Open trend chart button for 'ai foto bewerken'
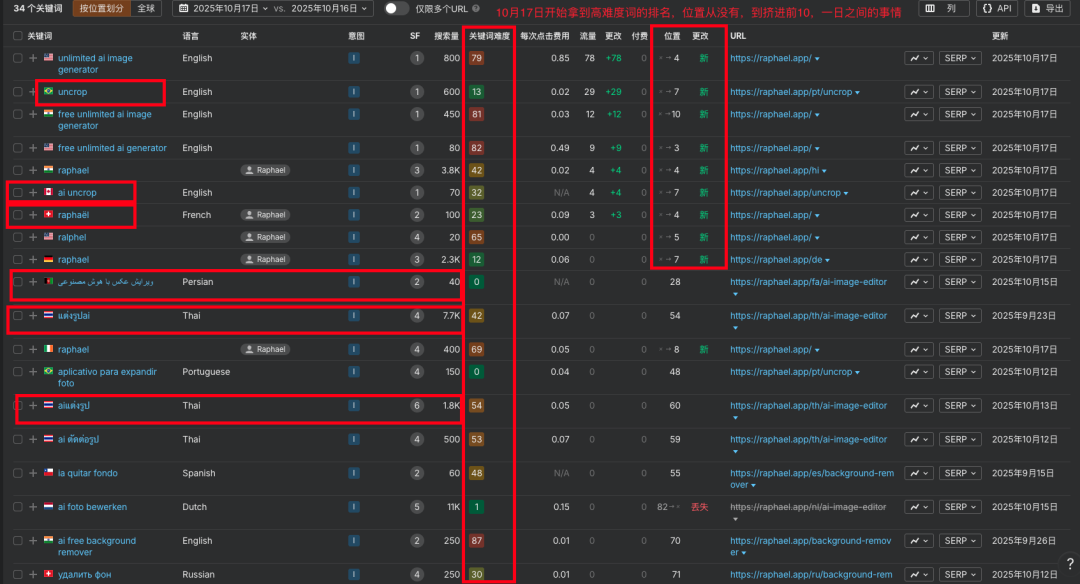1080x584 pixels. click(919, 507)
